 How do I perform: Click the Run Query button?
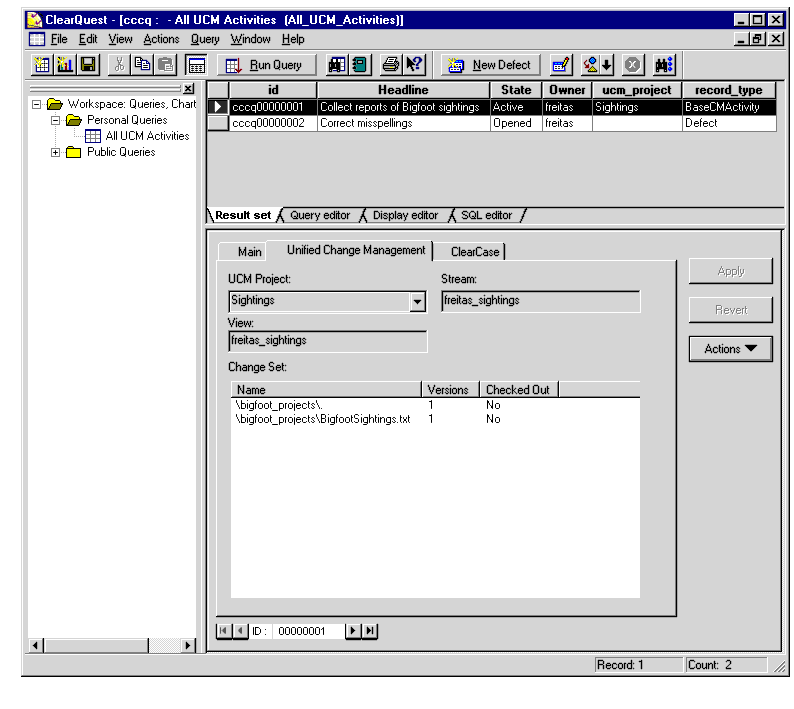266,65
